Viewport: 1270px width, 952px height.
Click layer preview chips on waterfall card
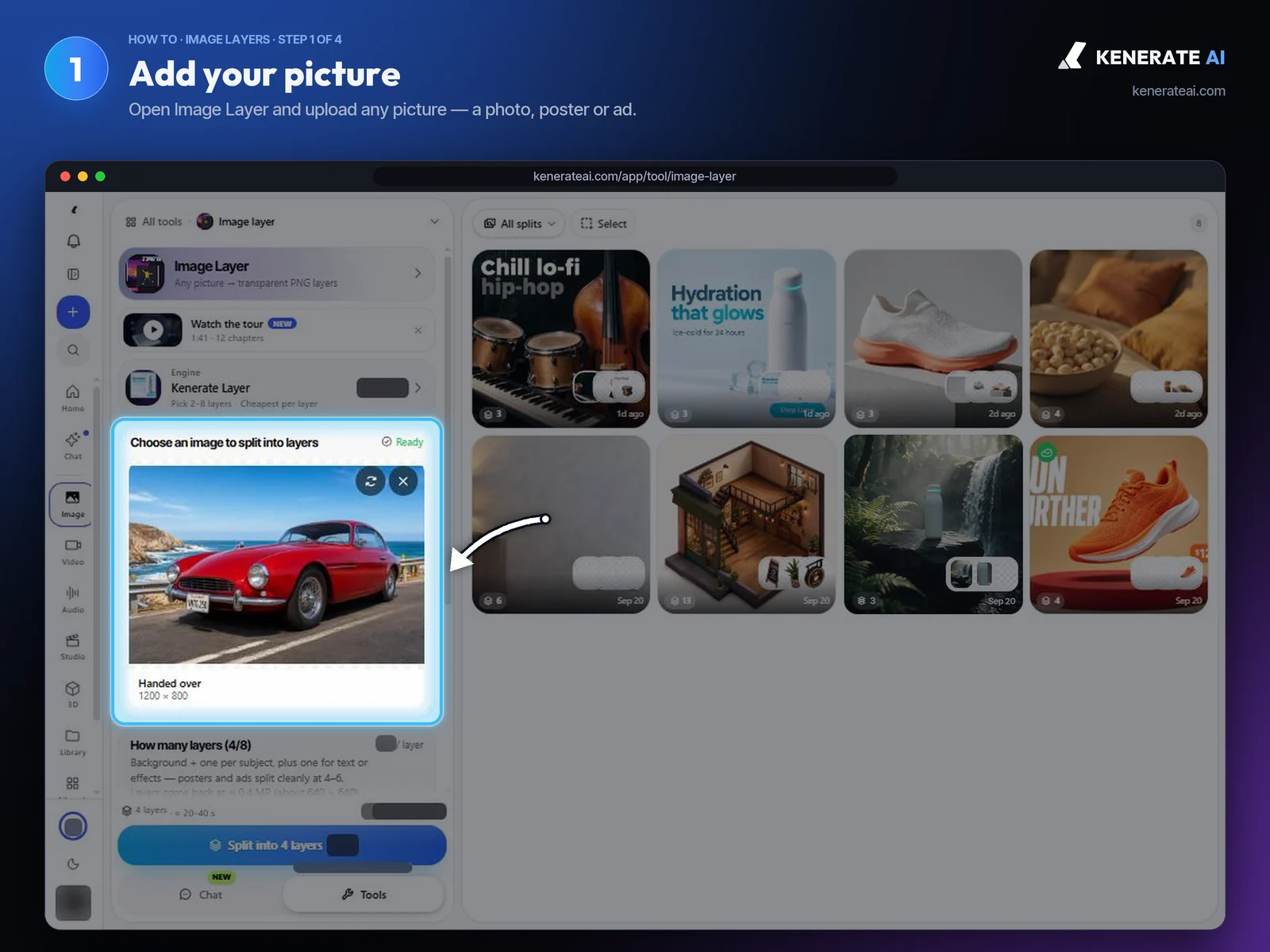(982, 574)
